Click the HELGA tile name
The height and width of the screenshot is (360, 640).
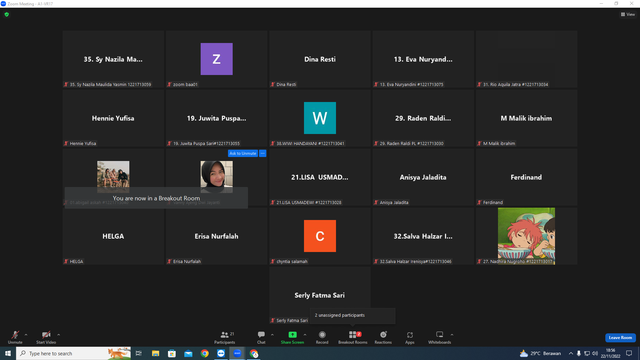click(x=113, y=236)
